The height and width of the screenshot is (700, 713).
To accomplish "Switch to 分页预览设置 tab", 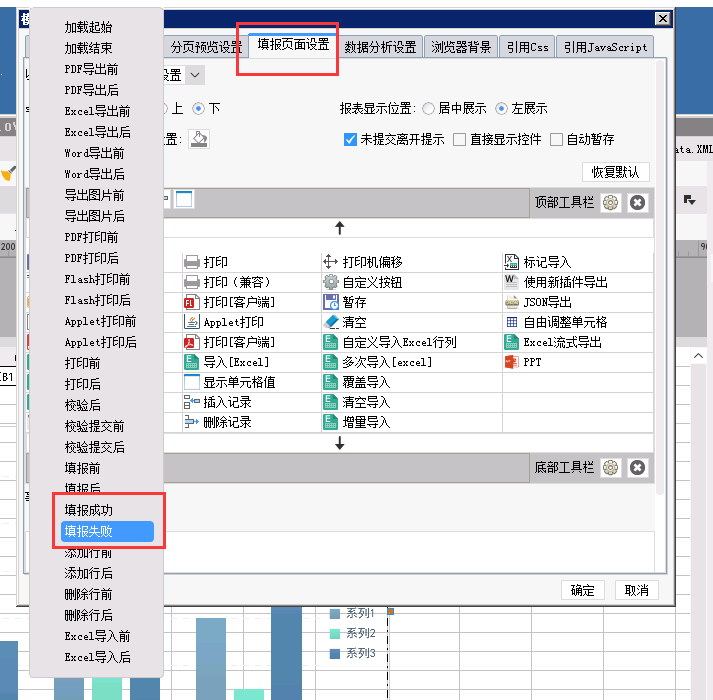I will point(206,47).
